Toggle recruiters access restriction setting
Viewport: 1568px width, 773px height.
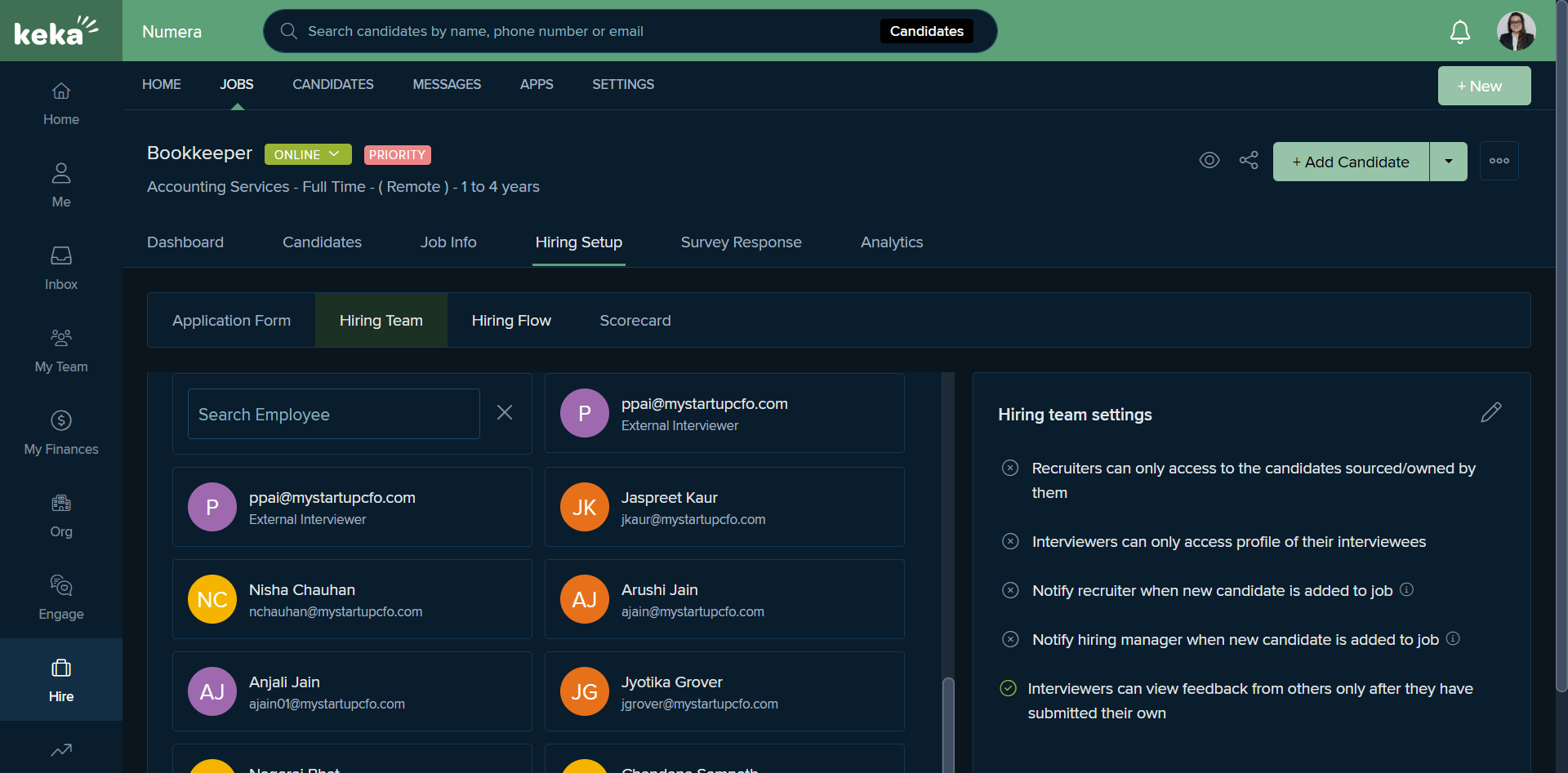point(1010,468)
